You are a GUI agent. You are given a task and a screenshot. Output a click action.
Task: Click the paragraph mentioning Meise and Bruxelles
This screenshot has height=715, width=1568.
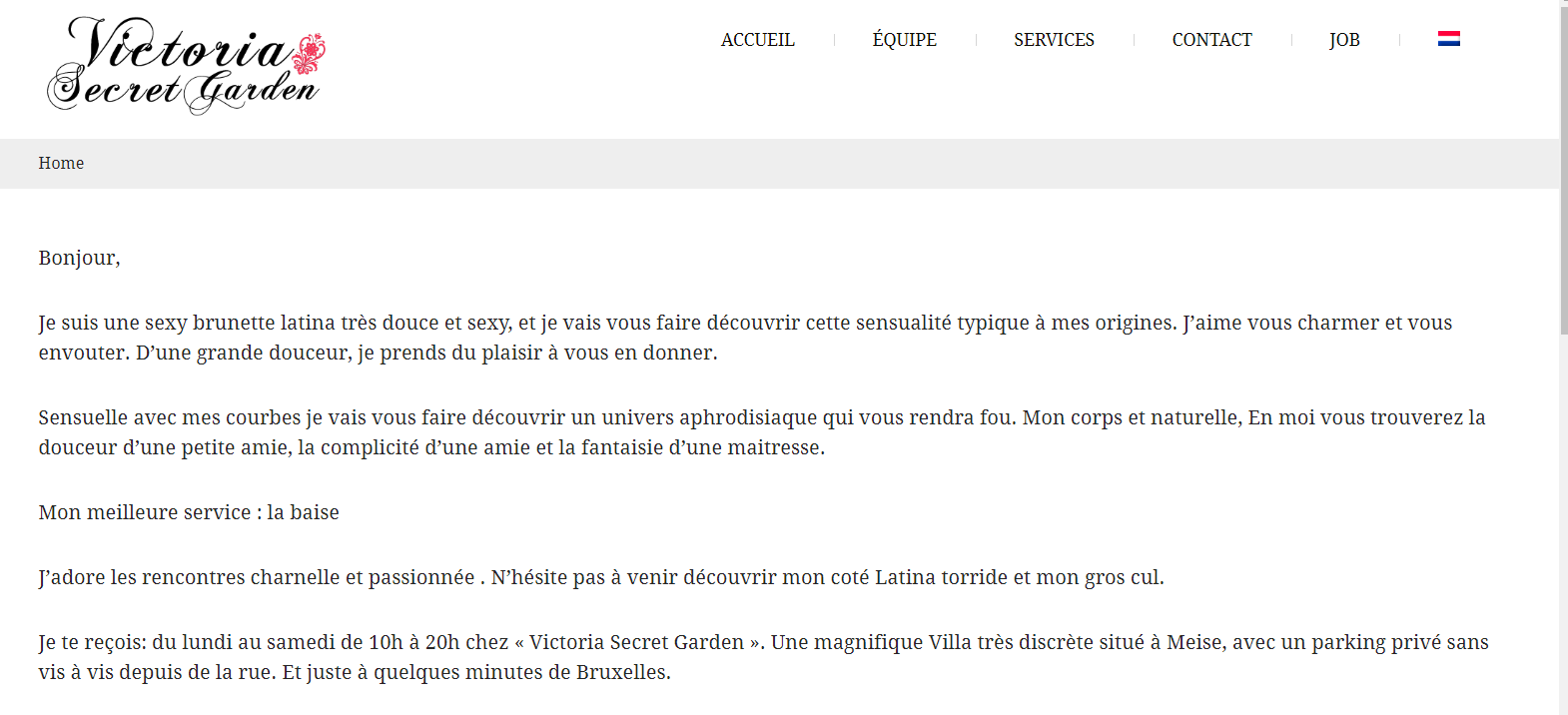point(763,657)
